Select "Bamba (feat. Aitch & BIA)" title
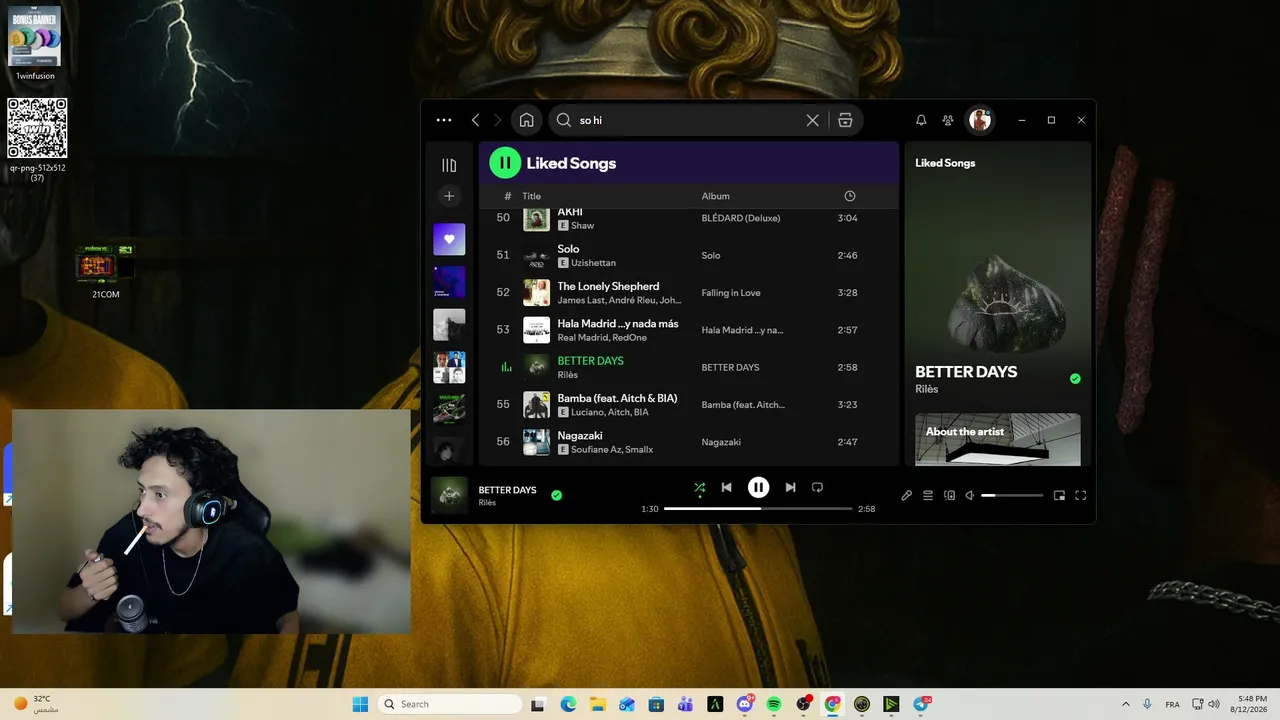The image size is (1280, 720). [617, 398]
